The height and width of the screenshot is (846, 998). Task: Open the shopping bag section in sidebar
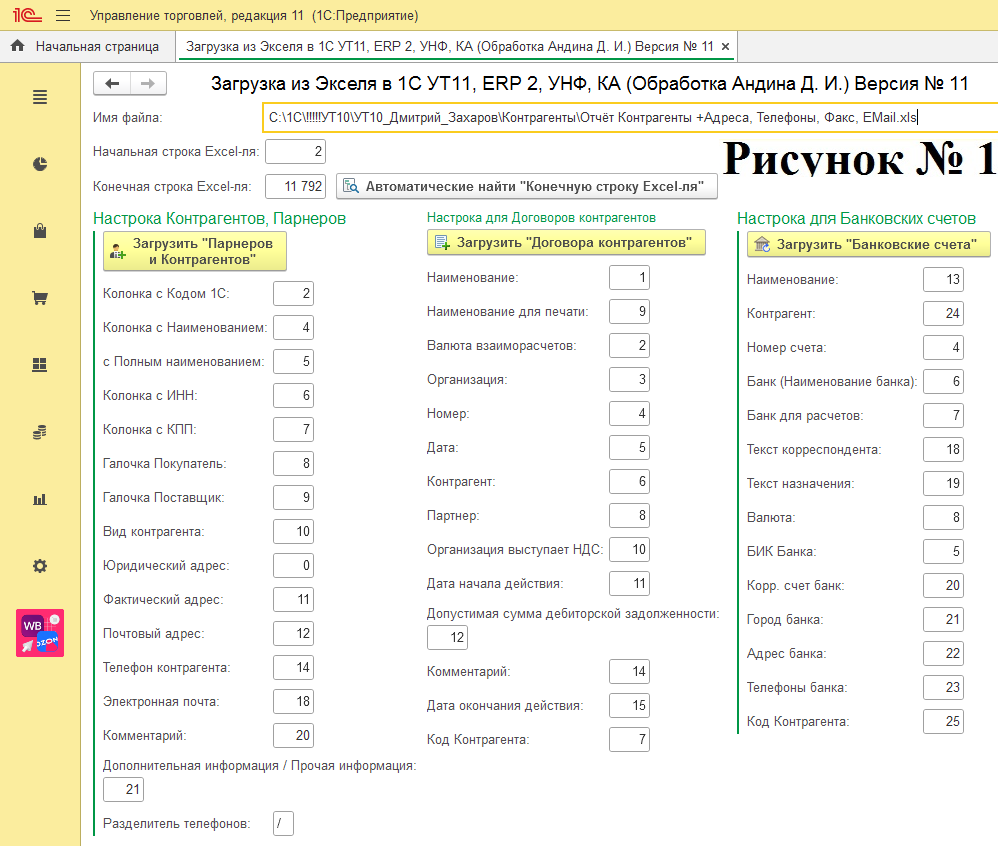pos(39,230)
